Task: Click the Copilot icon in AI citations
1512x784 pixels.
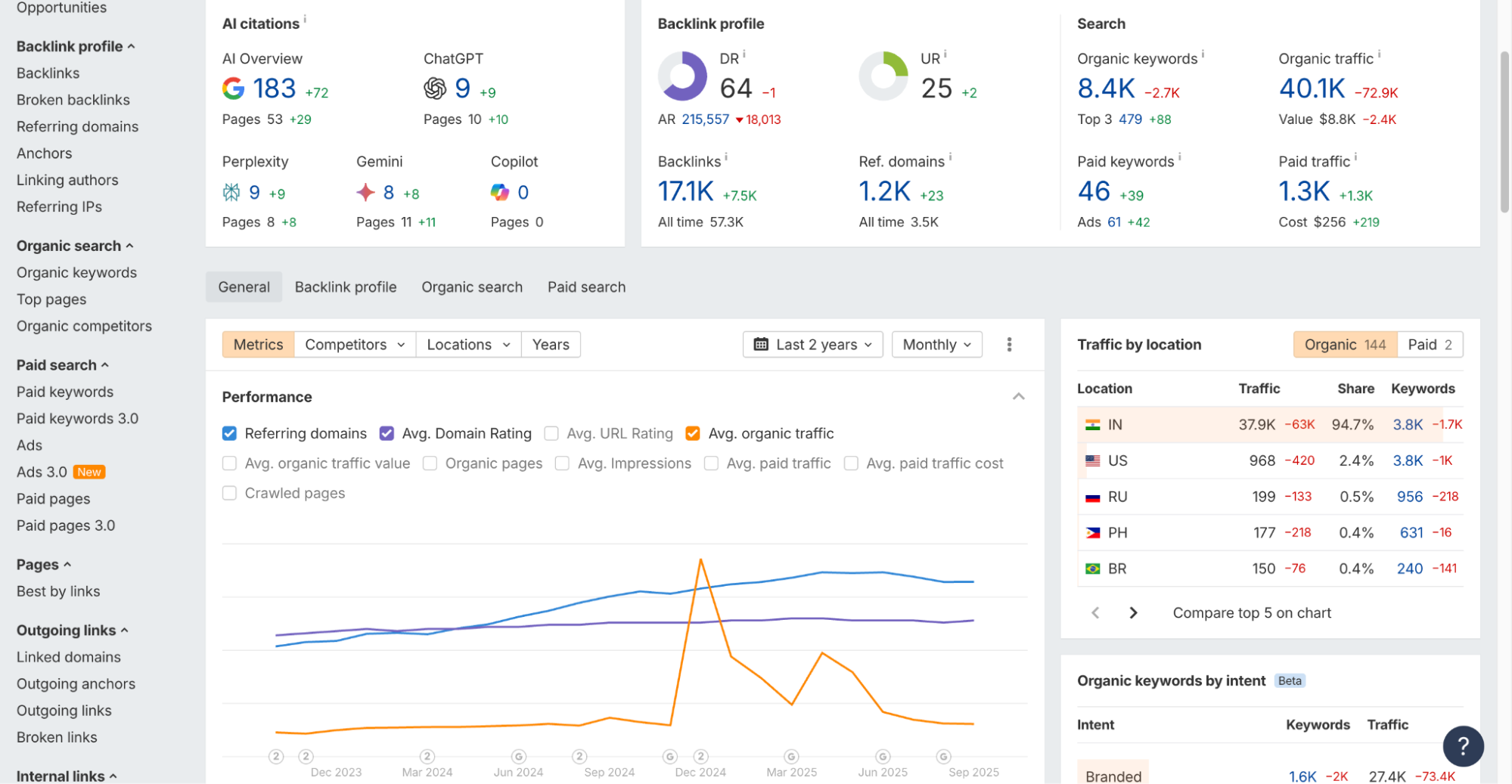Action: (500, 193)
